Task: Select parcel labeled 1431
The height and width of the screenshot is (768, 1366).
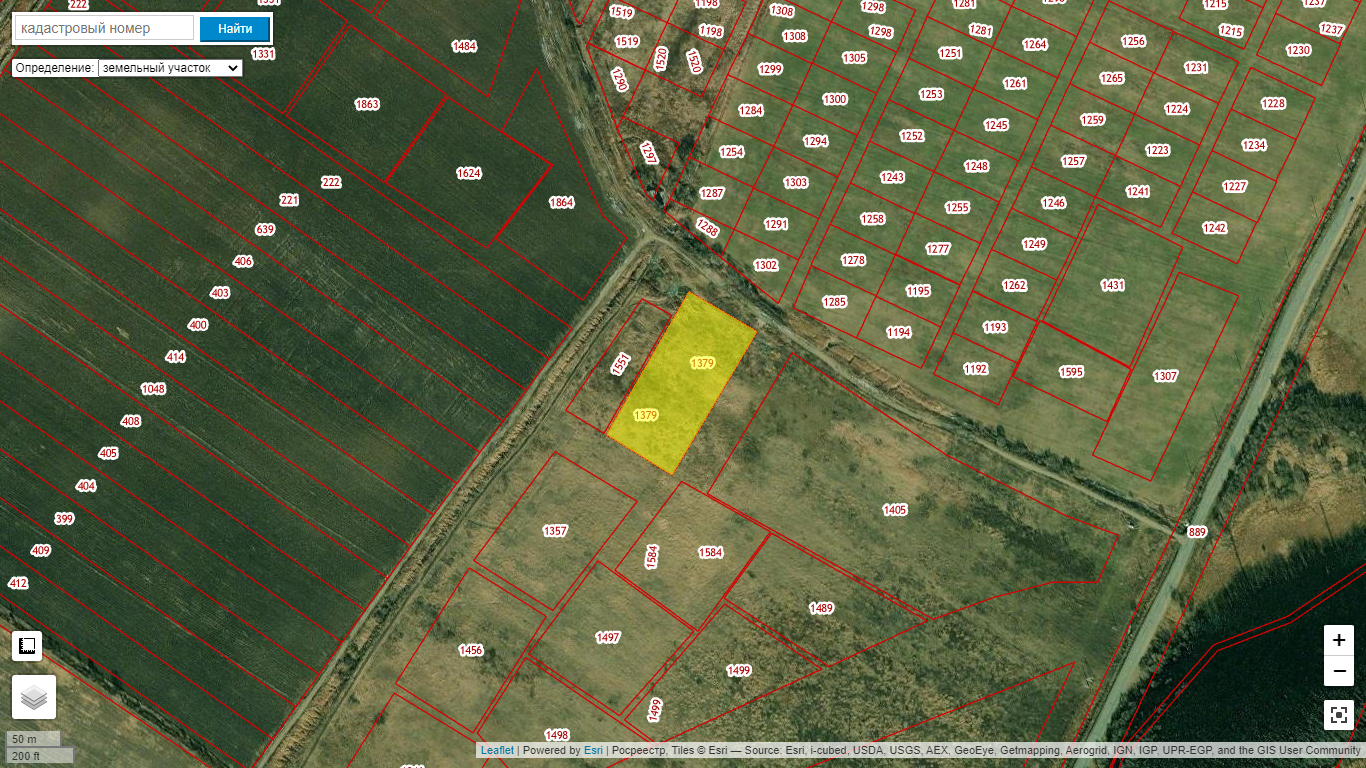Action: coord(1113,285)
